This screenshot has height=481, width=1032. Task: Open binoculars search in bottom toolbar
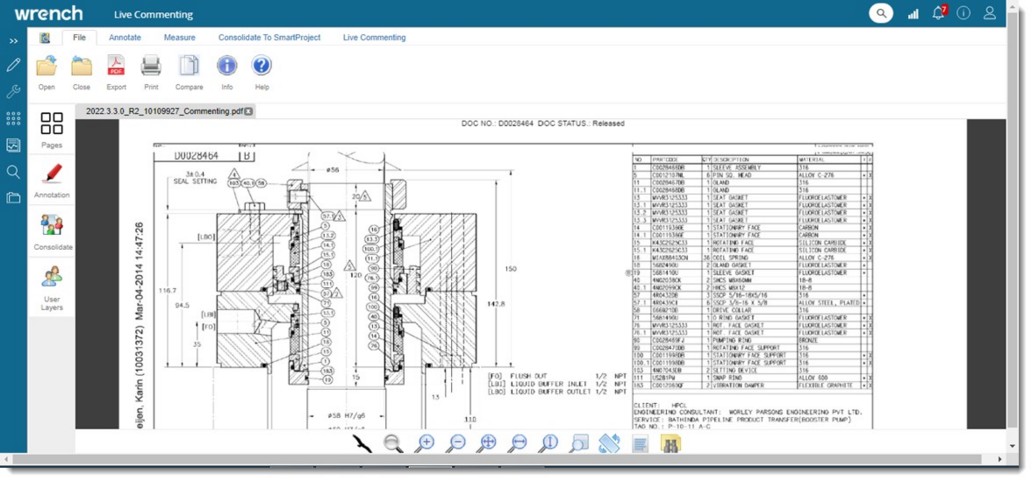(x=671, y=443)
